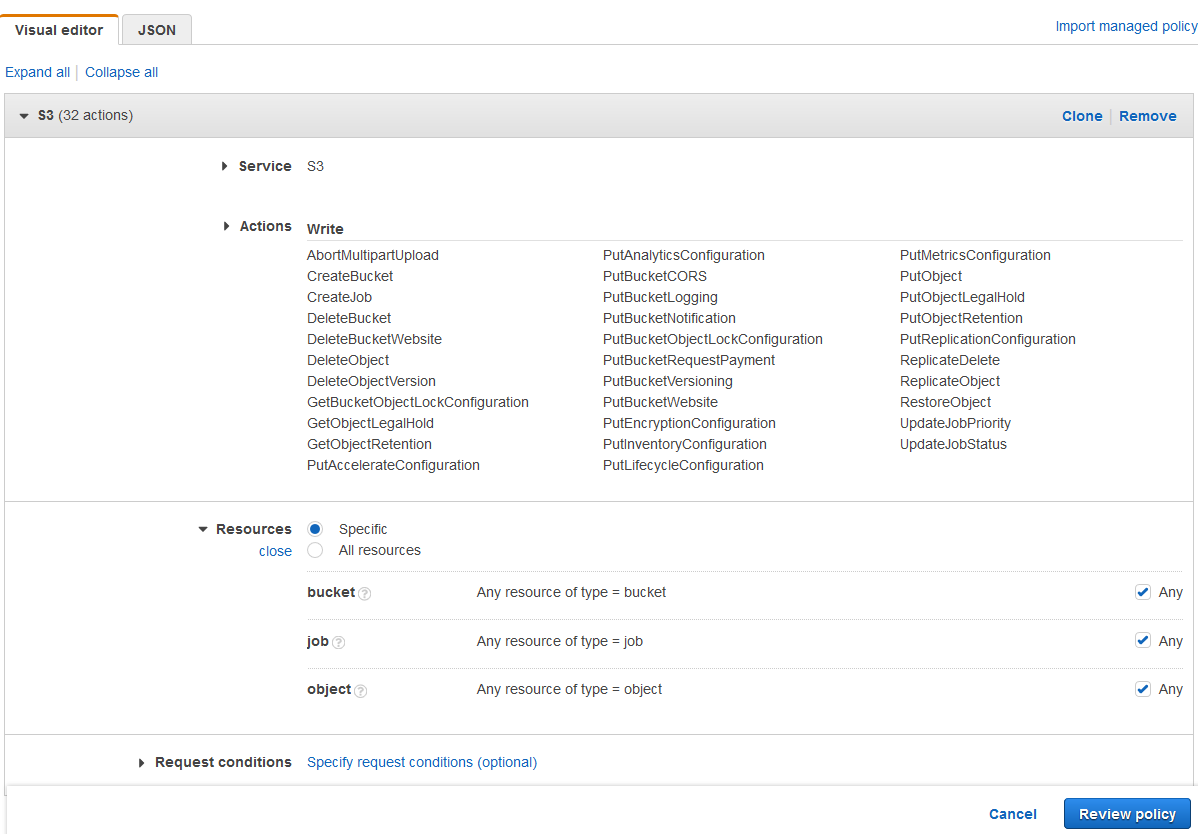
Task: Click Clone to duplicate the S3 statement
Action: point(1082,115)
